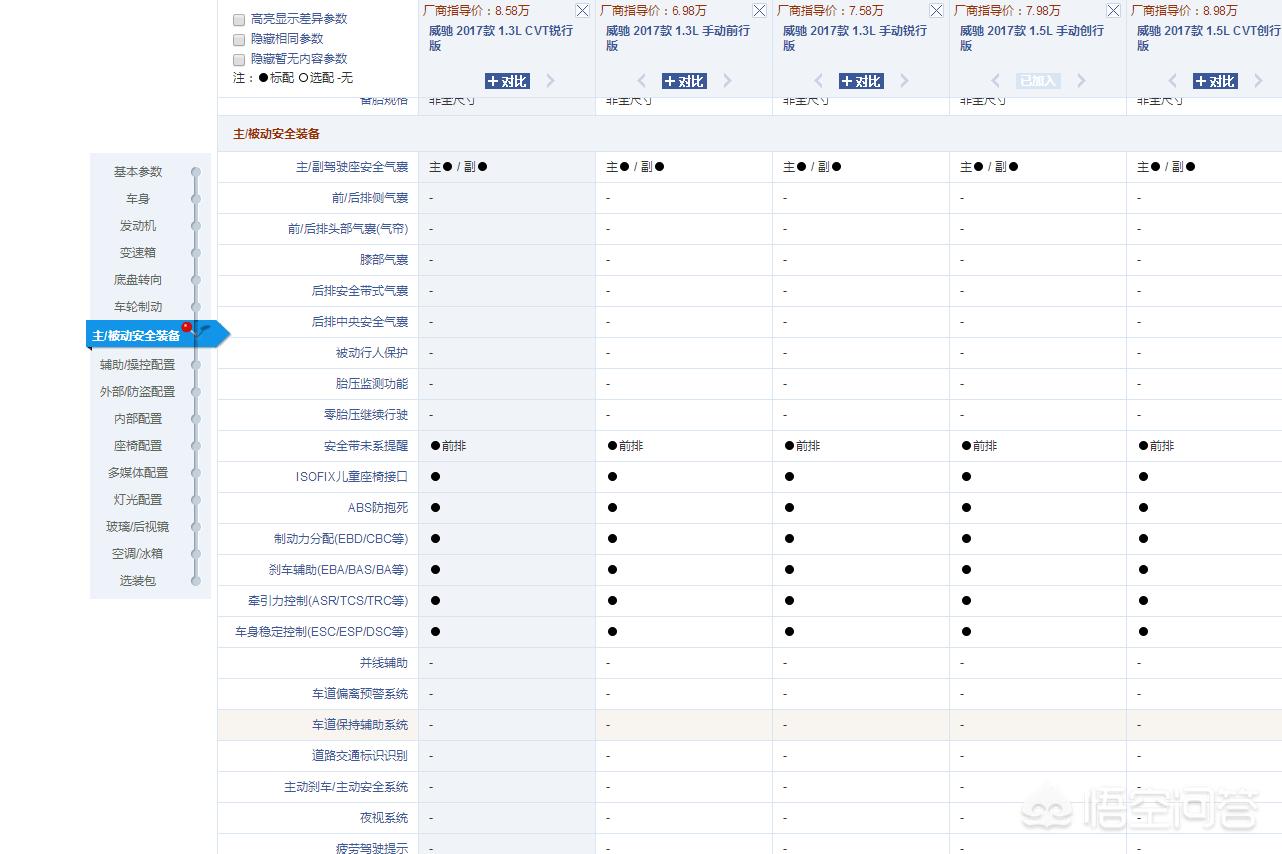Enable 高亮显示差异参数 checkbox
Screen dimensions: 1282x854
pyautogui.click(x=239, y=20)
